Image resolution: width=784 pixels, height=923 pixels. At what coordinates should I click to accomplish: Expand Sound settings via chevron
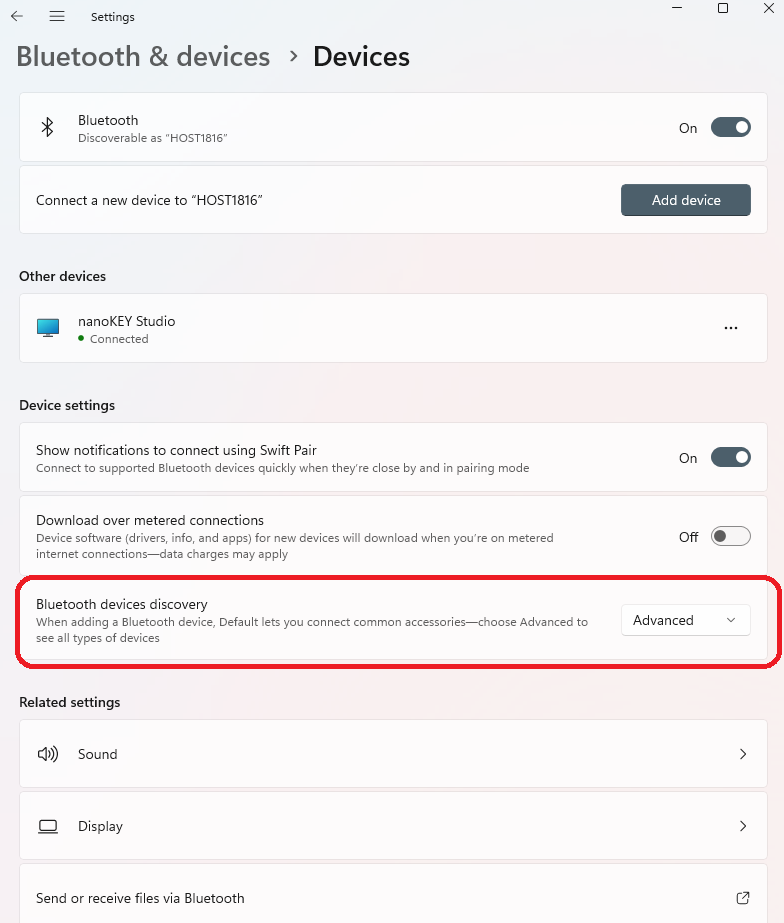coord(743,754)
